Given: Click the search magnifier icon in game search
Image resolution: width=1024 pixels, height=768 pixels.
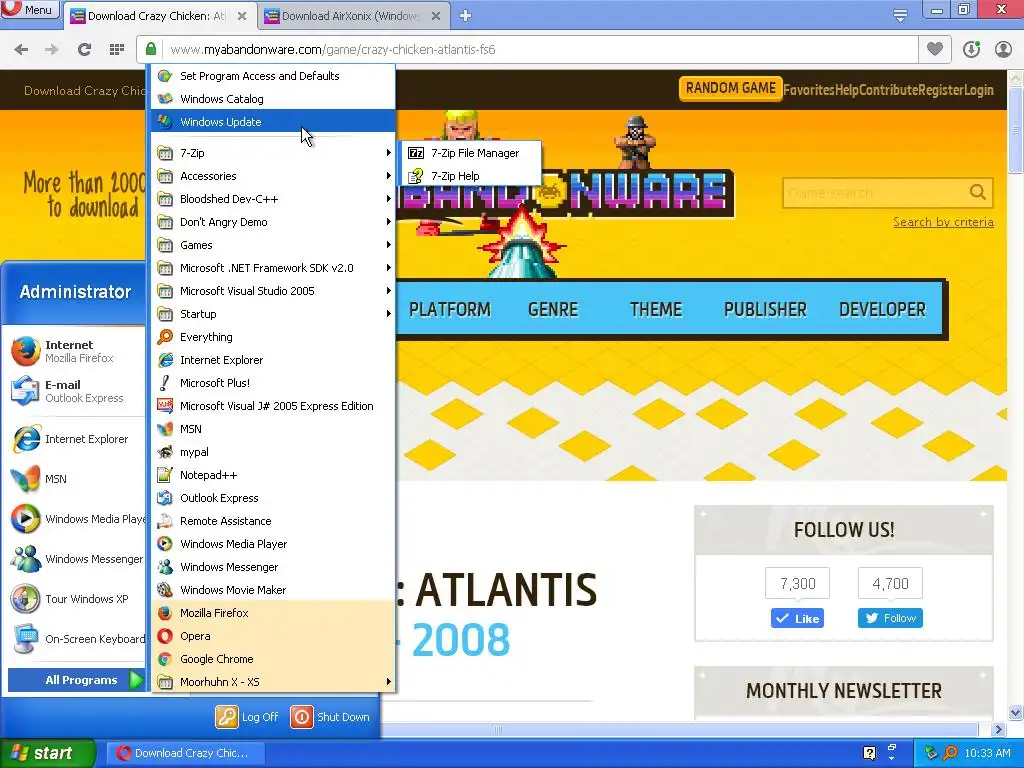Looking at the screenshot, I should pos(977,192).
